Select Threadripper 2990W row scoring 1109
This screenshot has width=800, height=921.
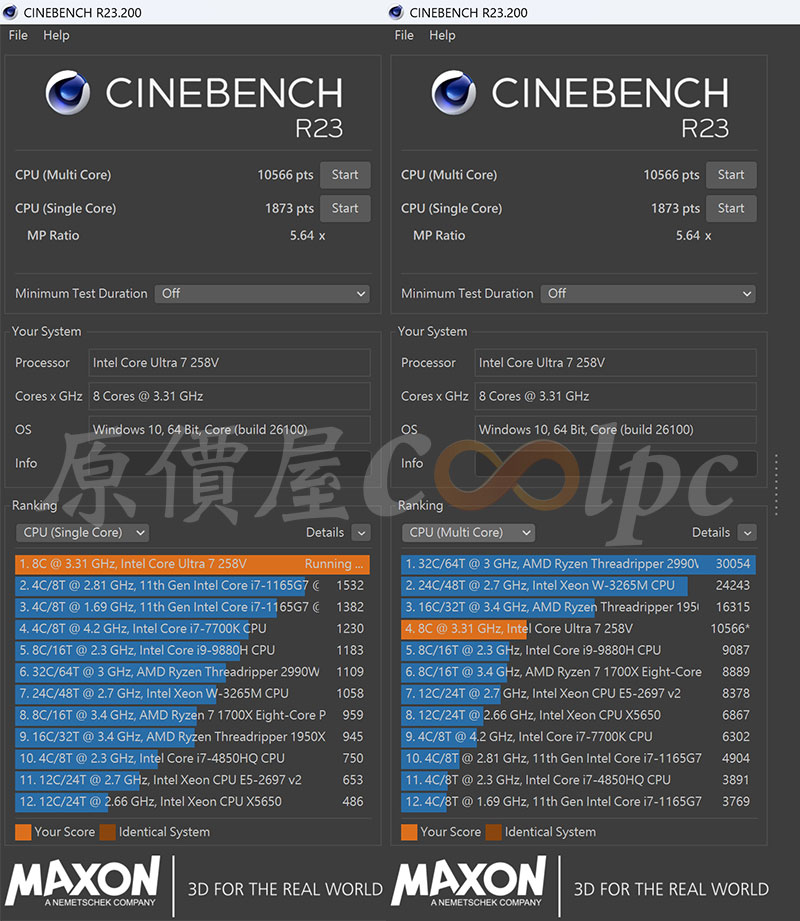pyautogui.click(x=193, y=672)
